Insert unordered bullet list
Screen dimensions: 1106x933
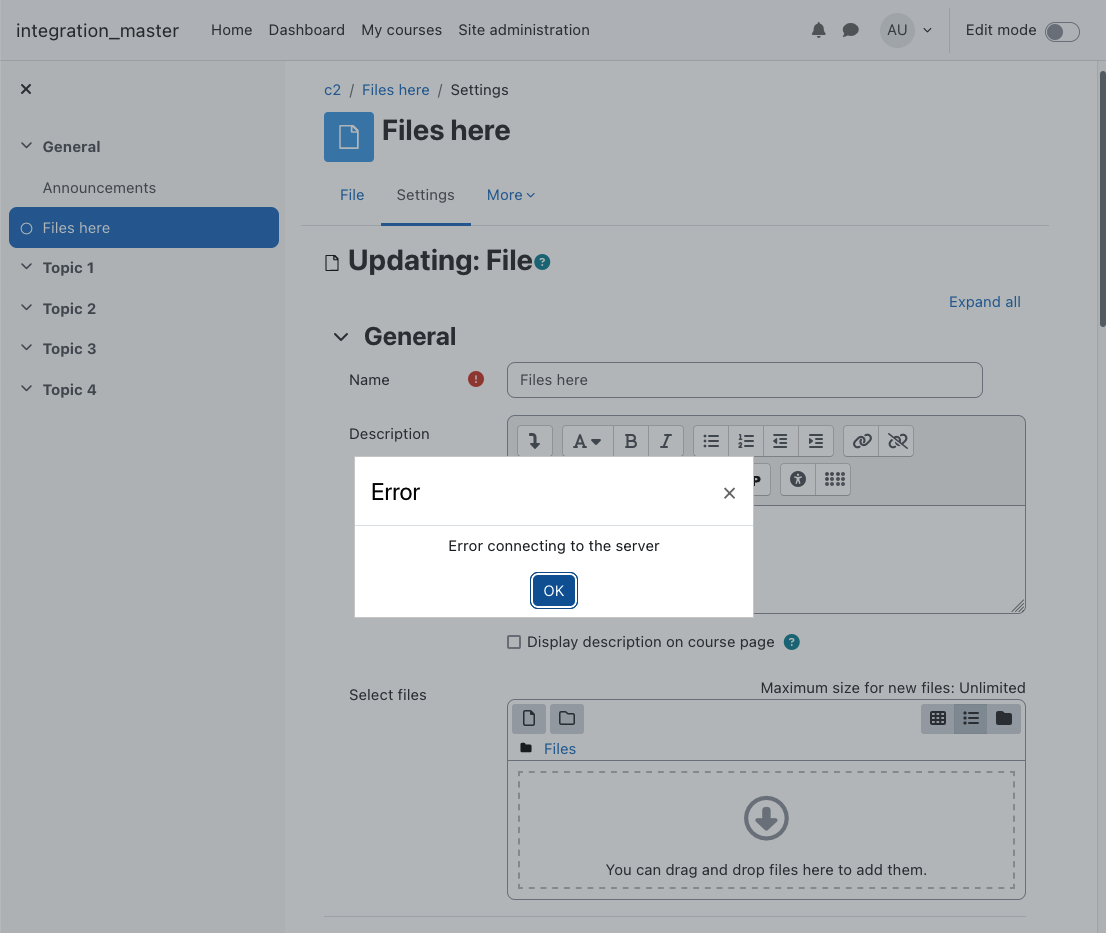click(x=711, y=441)
